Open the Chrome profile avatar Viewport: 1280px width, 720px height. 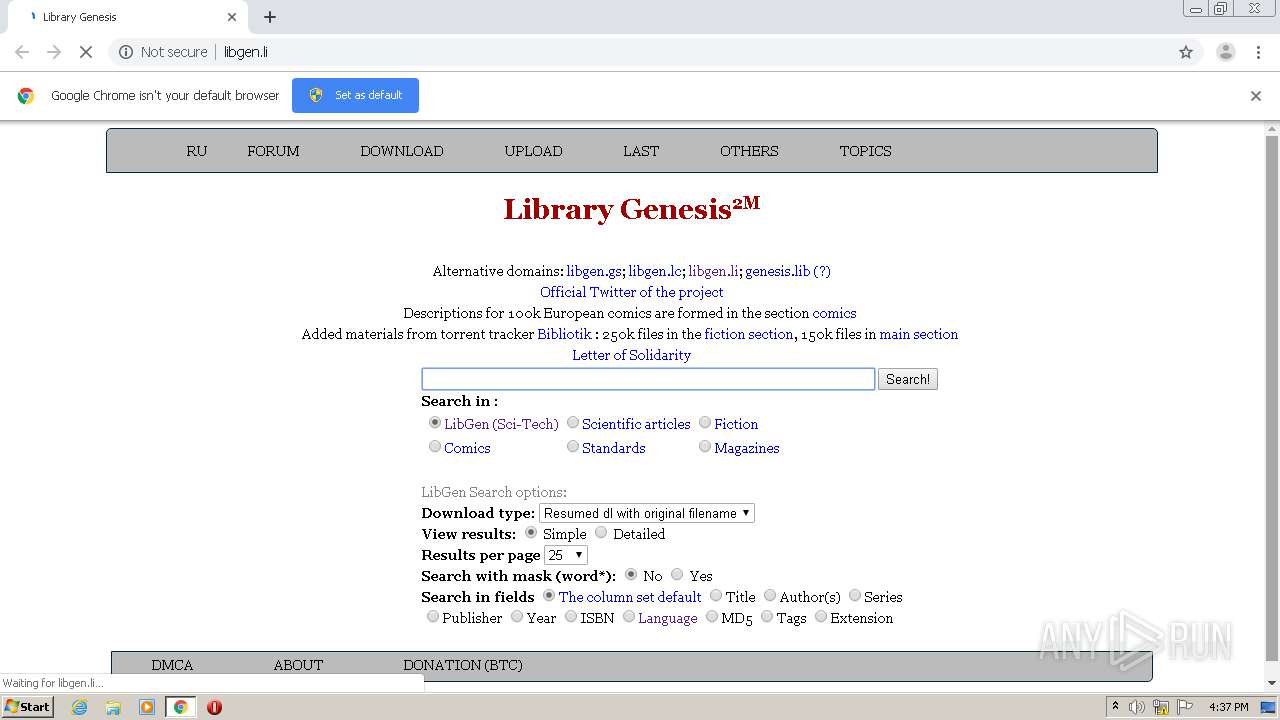(x=1225, y=52)
